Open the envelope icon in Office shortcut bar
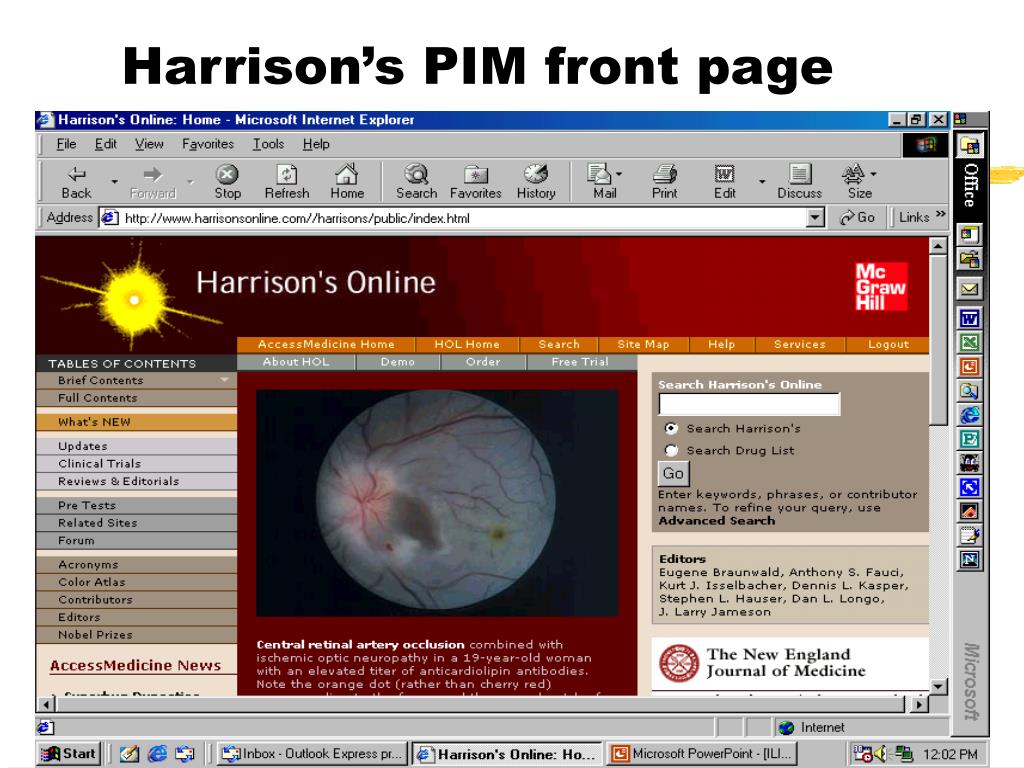The height and width of the screenshot is (768, 1024). pos(970,289)
